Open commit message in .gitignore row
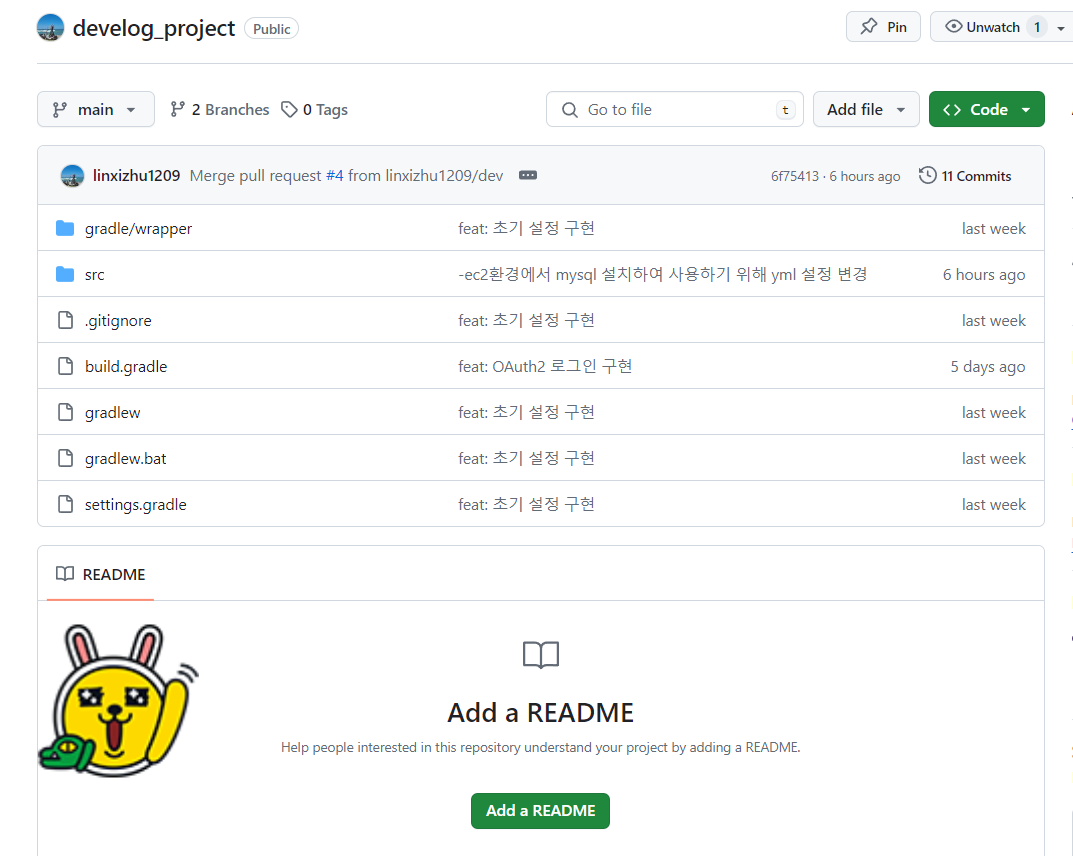The image size is (1073, 856). (526, 320)
